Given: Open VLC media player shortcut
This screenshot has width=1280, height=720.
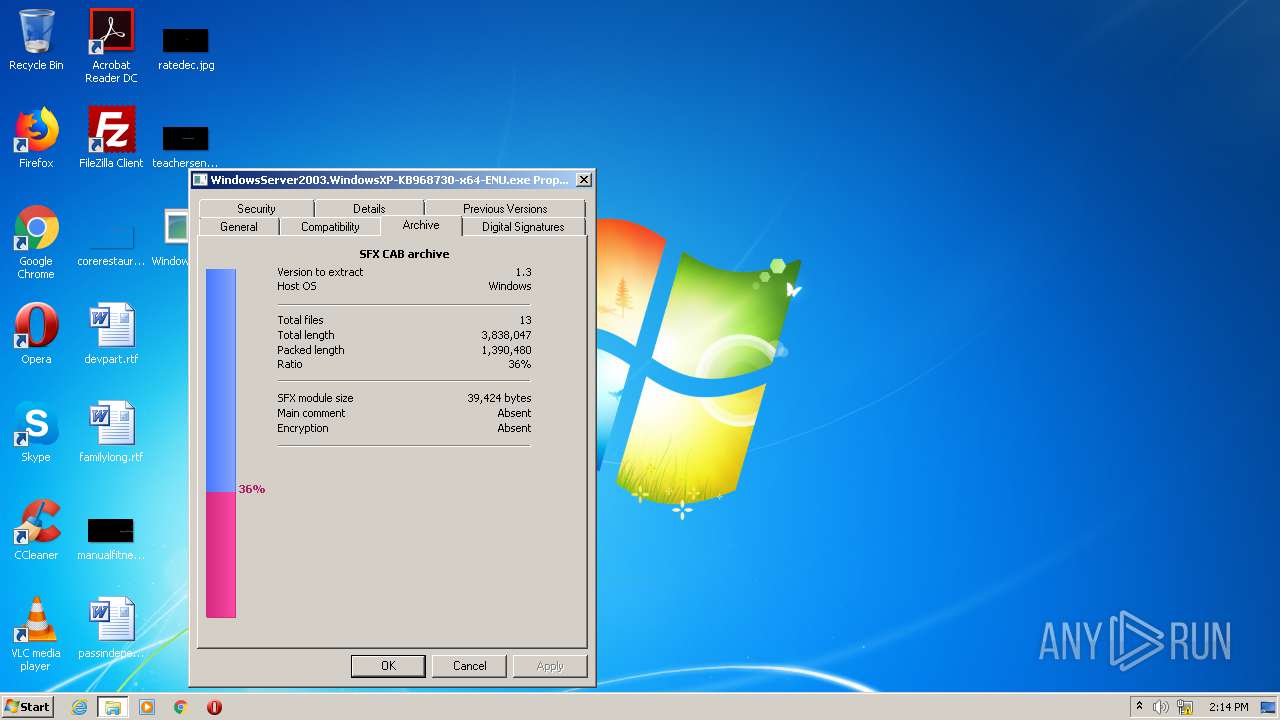Looking at the screenshot, I should click(36, 634).
